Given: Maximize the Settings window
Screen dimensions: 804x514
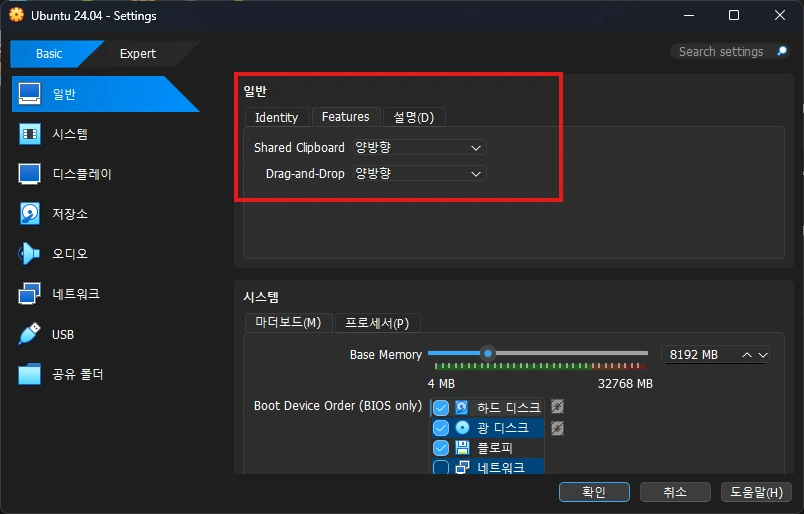Looking at the screenshot, I should pyautogui.click(x=734, y=15).
